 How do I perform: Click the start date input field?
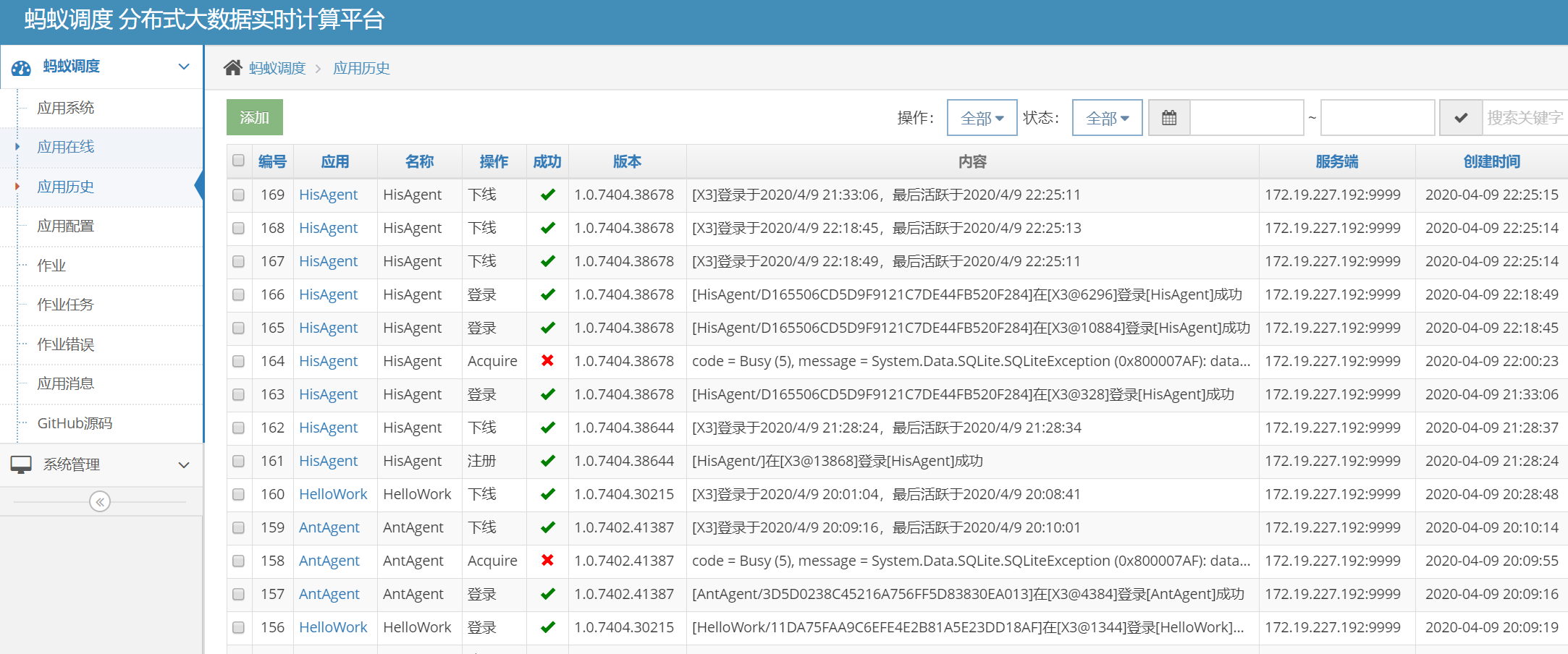[x=1247, y=117]
